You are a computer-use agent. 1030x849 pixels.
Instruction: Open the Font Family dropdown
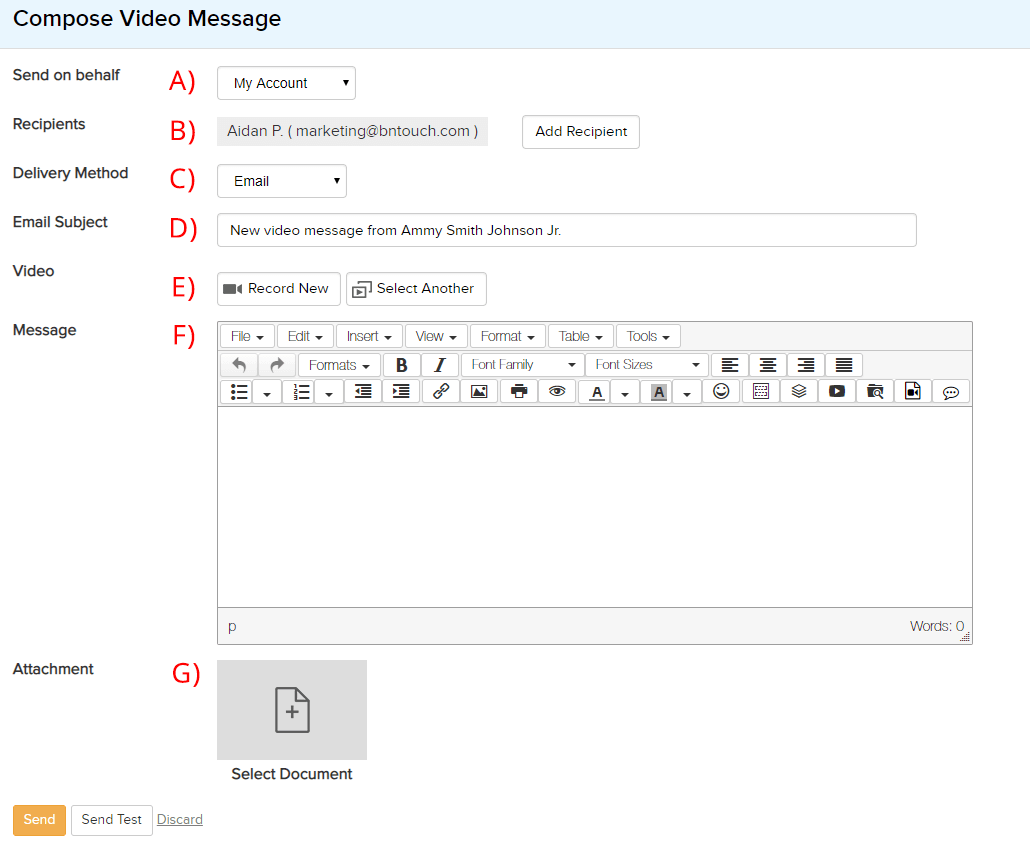(x=523, y=365)
